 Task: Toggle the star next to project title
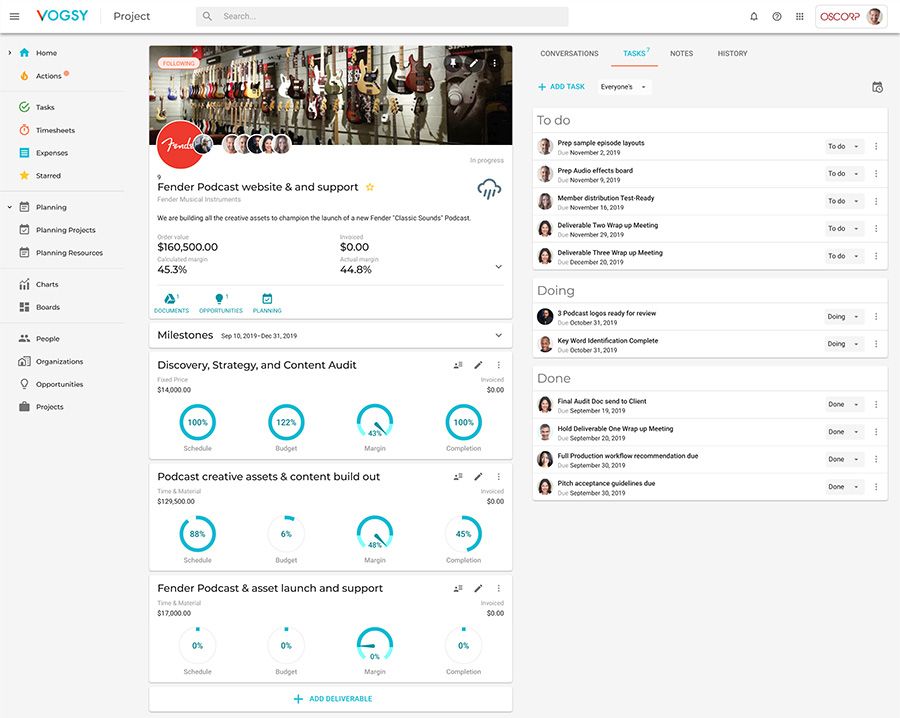(x=370, y=187)
